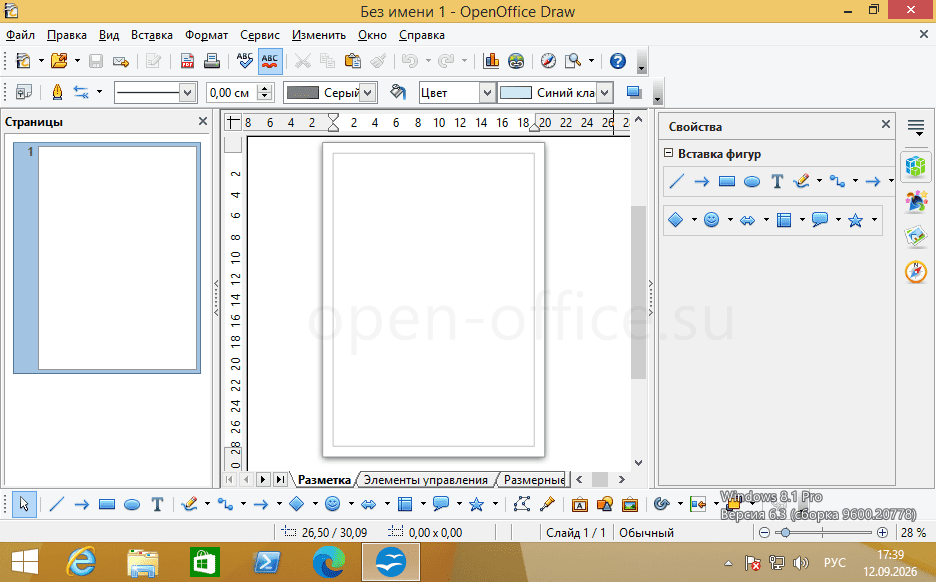
Task: Select the page 1 thumbnail in Страницы panel
Action: coord(107,258)
